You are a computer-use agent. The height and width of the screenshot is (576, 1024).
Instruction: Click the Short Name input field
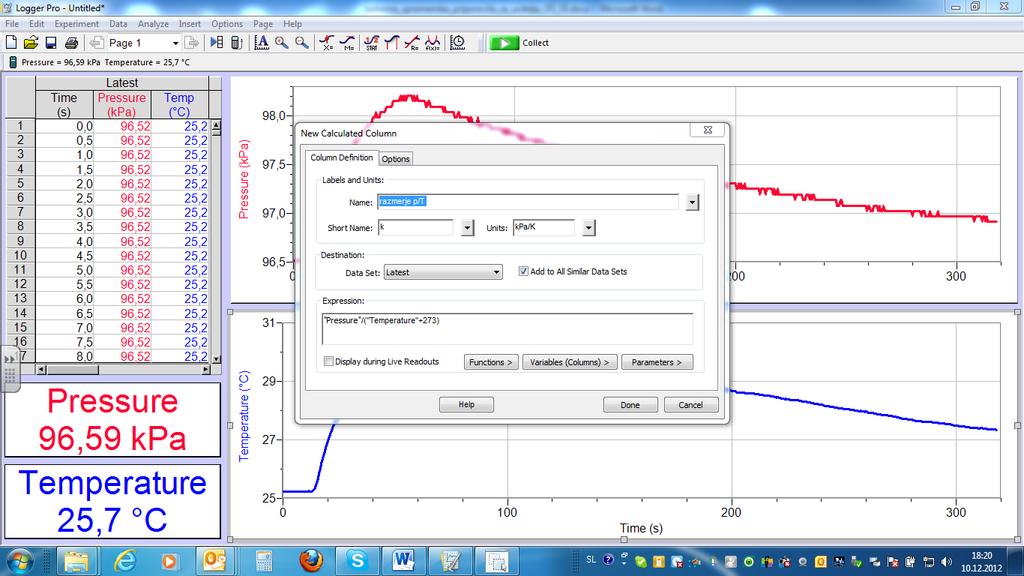(x=415, y=227)
